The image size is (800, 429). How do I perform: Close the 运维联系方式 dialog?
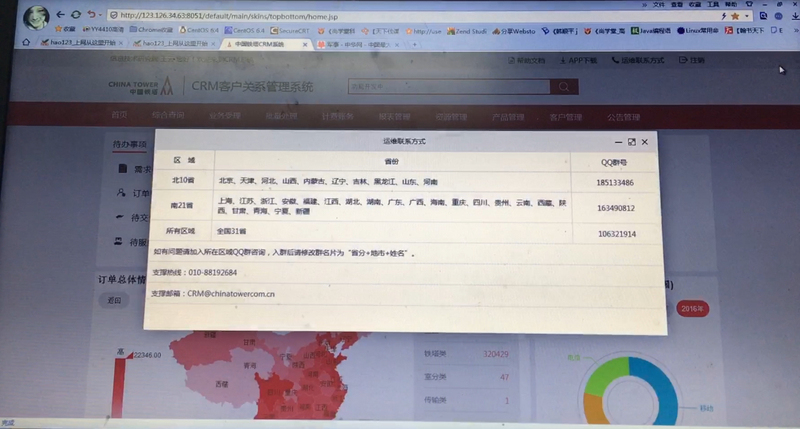click(645, 142)
